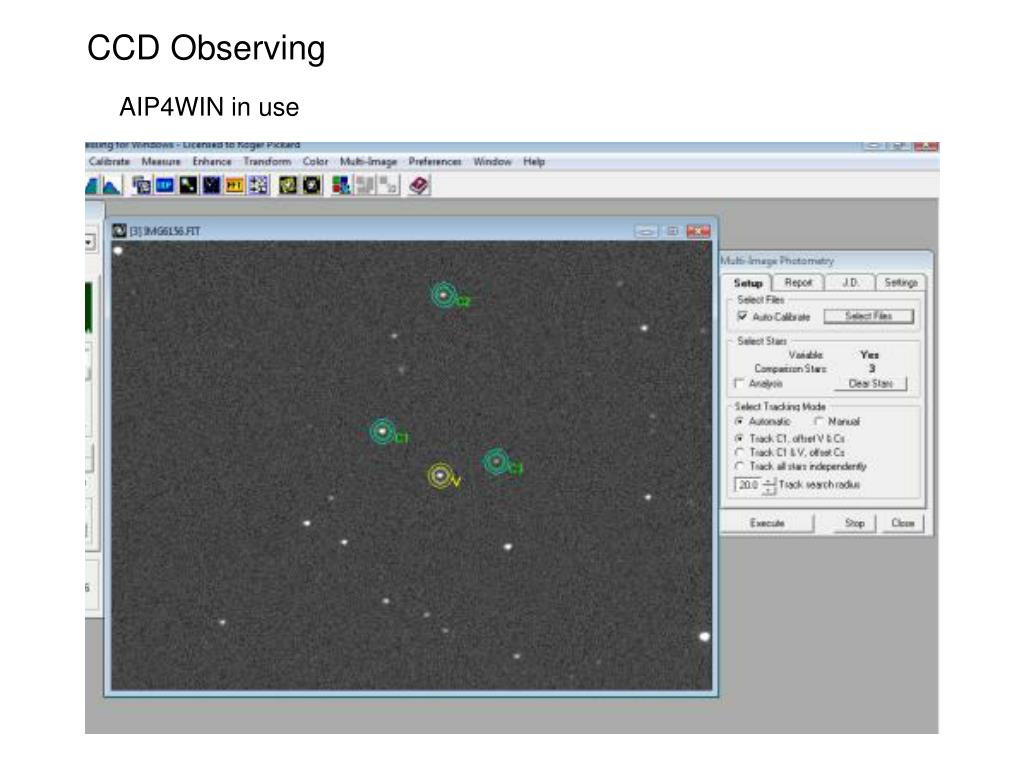Open the Multi-Image menu
Image resolution: width=1024 pixels, height=768 pixels.
368,161
